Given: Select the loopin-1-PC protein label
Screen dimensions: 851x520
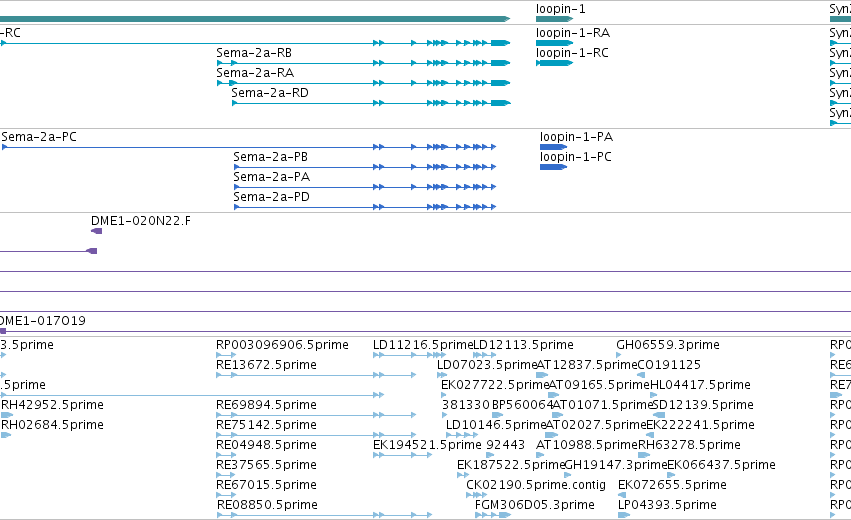Looking at the screenshot, I should point(575,157).
